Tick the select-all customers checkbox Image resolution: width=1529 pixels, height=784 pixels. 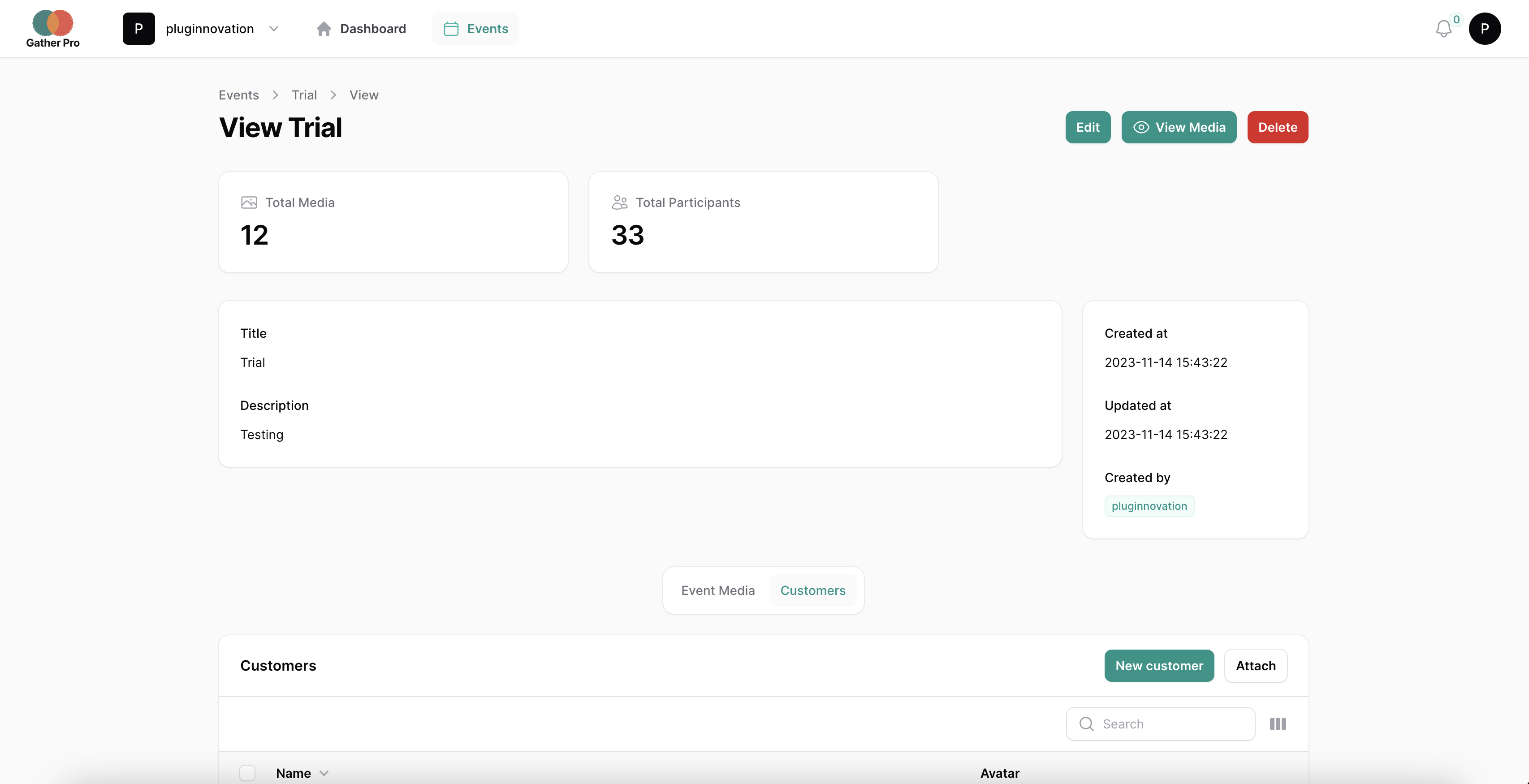point(247,773)
